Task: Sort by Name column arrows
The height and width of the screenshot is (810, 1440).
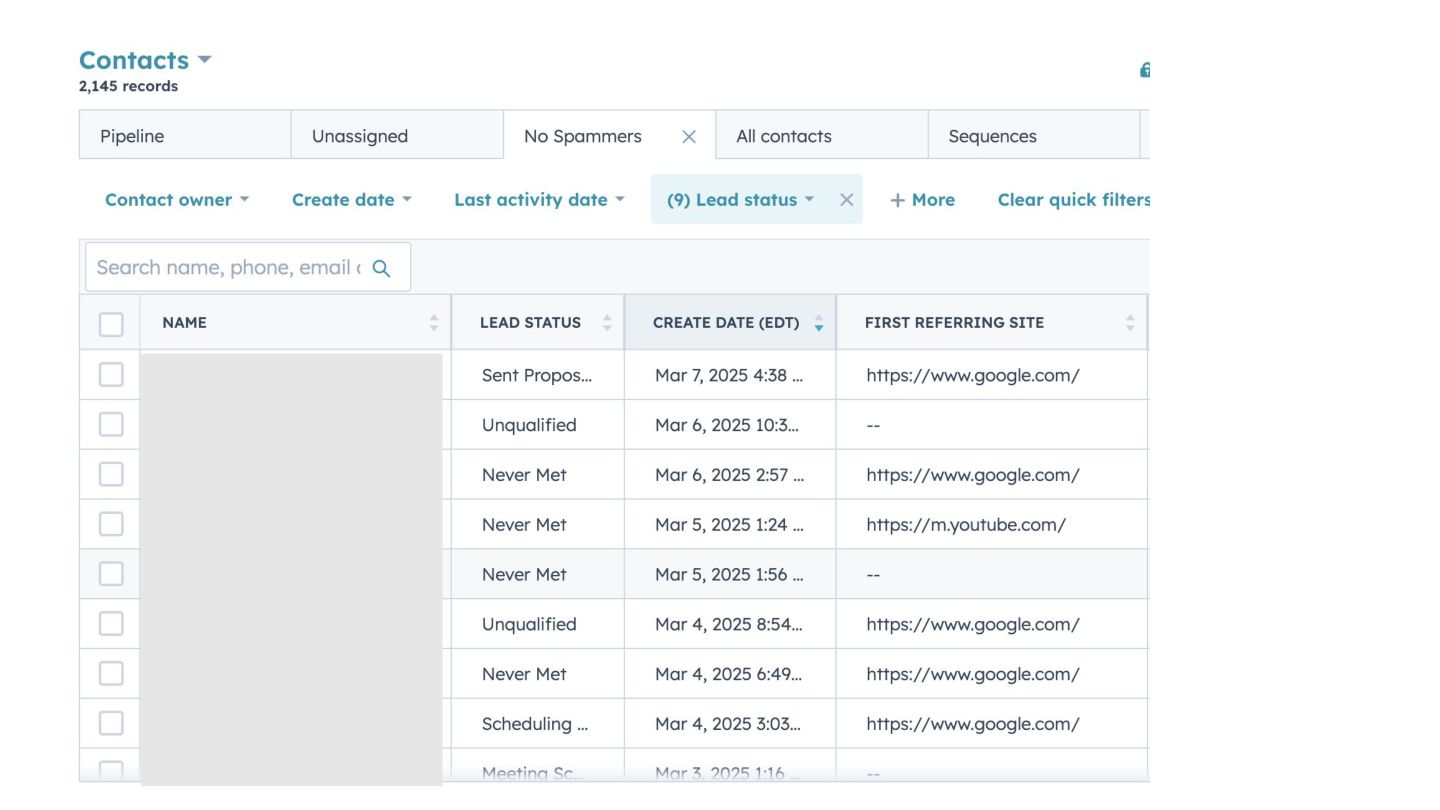Action: point(434,323)
